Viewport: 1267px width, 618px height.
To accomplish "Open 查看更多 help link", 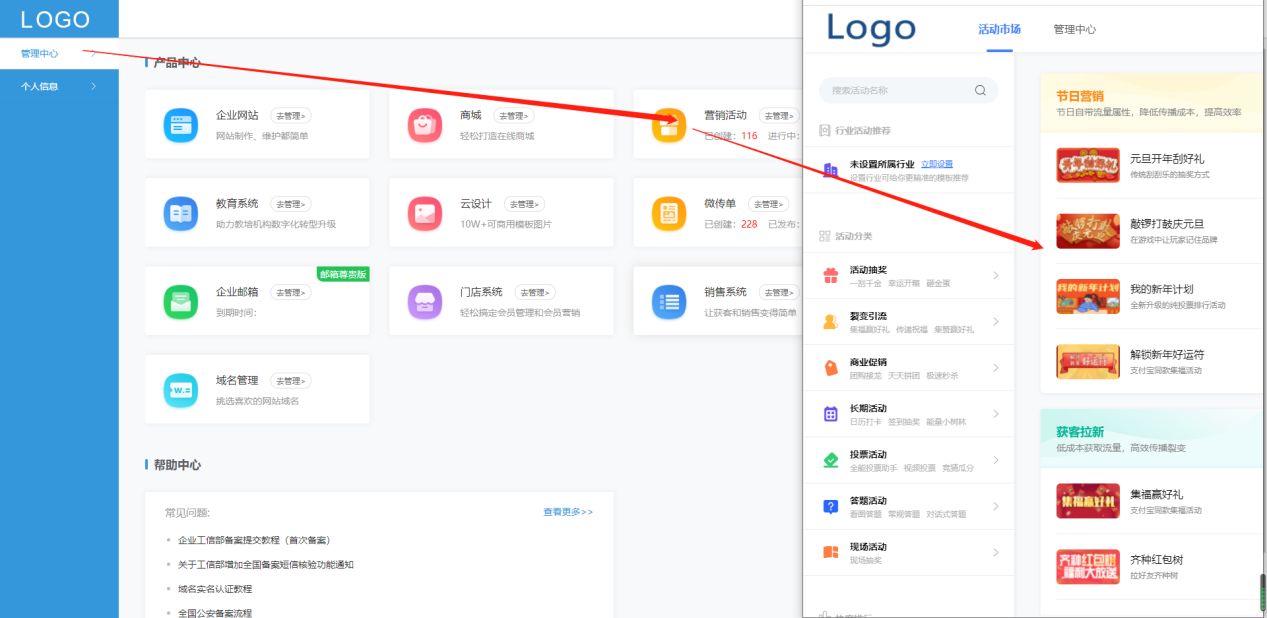I will pyautogui.click(x=567, y=512).
